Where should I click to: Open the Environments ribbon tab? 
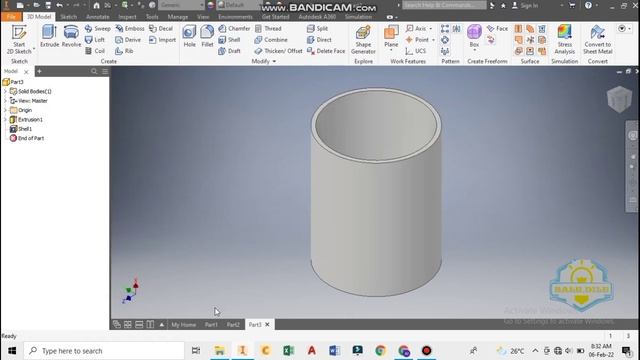[x=236, y=17]
